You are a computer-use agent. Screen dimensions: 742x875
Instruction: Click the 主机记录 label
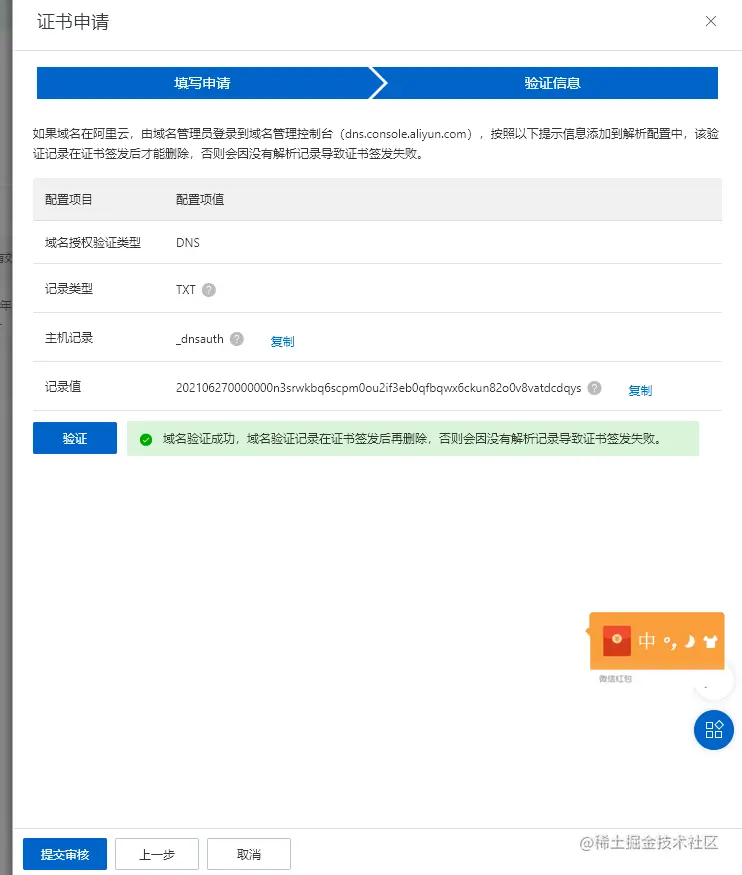coord(69,338)
